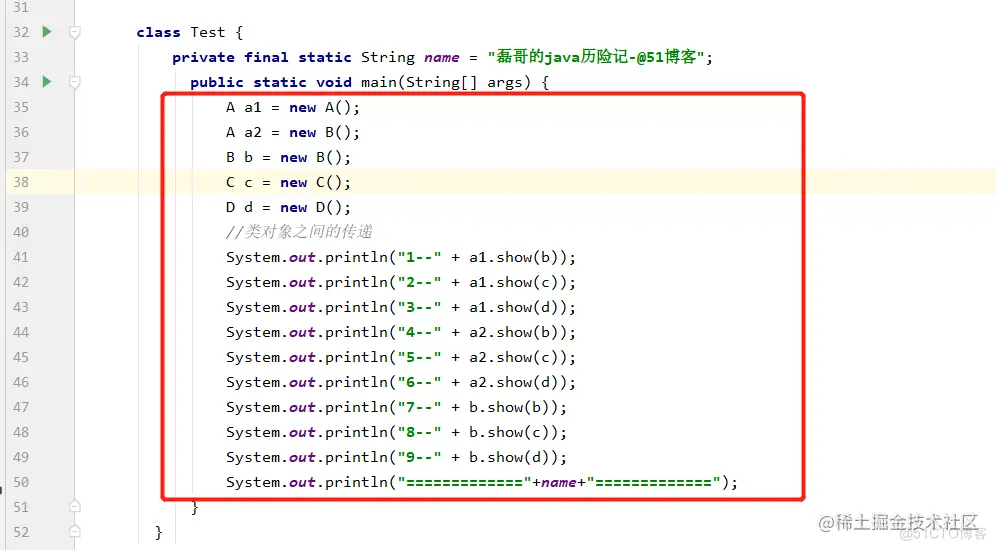Click the println line with "8--" b.show(c)

pyautogui.click(x=396, y=432)
